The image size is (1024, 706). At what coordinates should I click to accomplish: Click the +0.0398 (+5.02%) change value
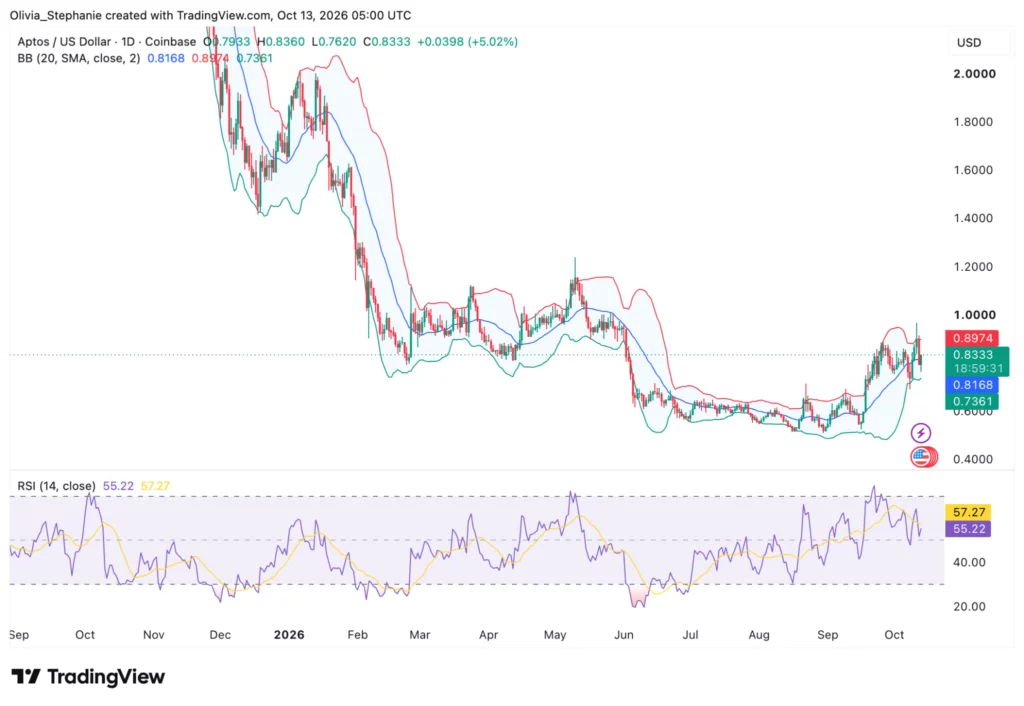[x=468, y=42]
